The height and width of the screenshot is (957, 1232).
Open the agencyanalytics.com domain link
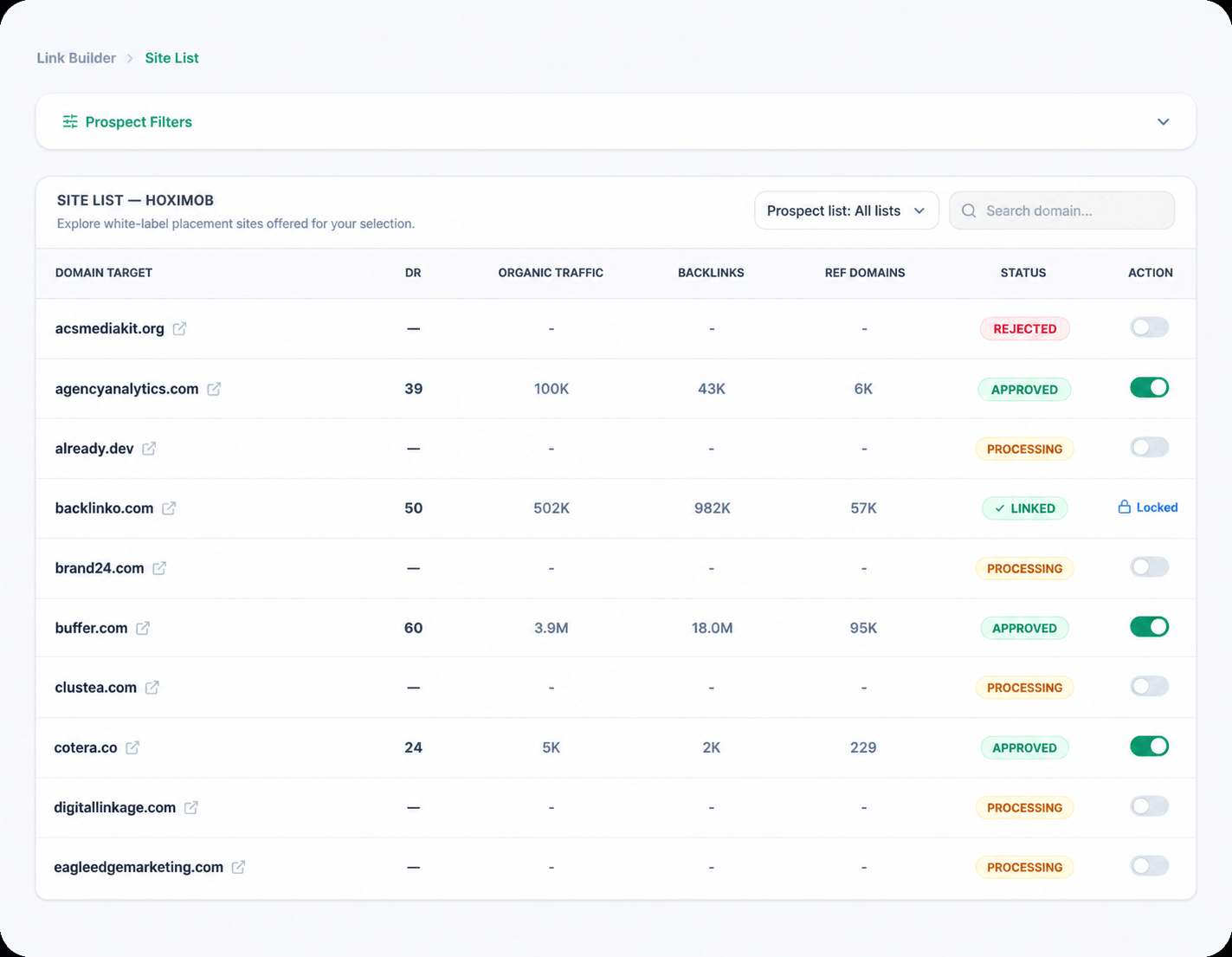pos(126,389)
